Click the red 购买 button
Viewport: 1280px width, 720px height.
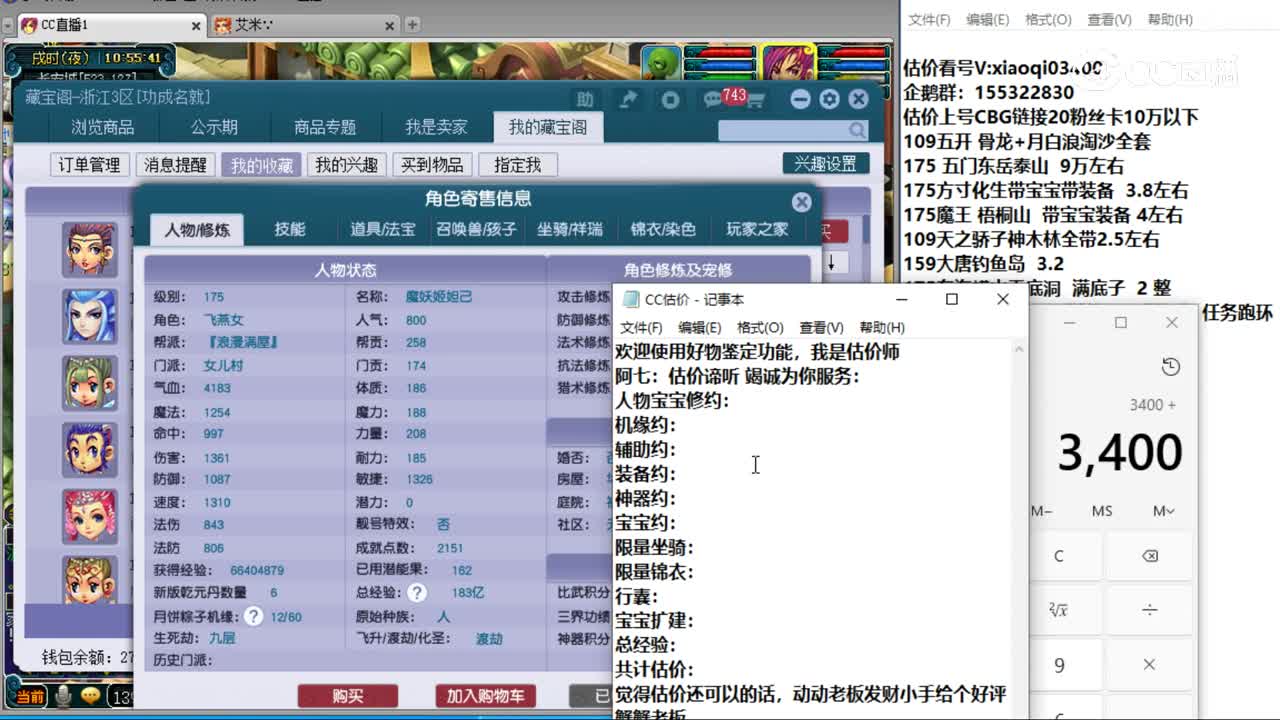(347, 697)
